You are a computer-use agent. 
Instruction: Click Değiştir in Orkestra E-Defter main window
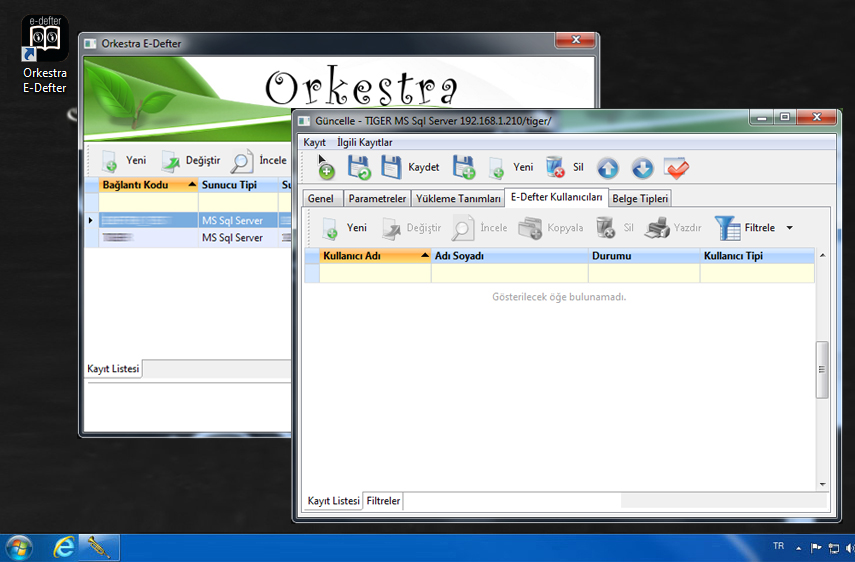pyautogui.click(x=191, y=160)
